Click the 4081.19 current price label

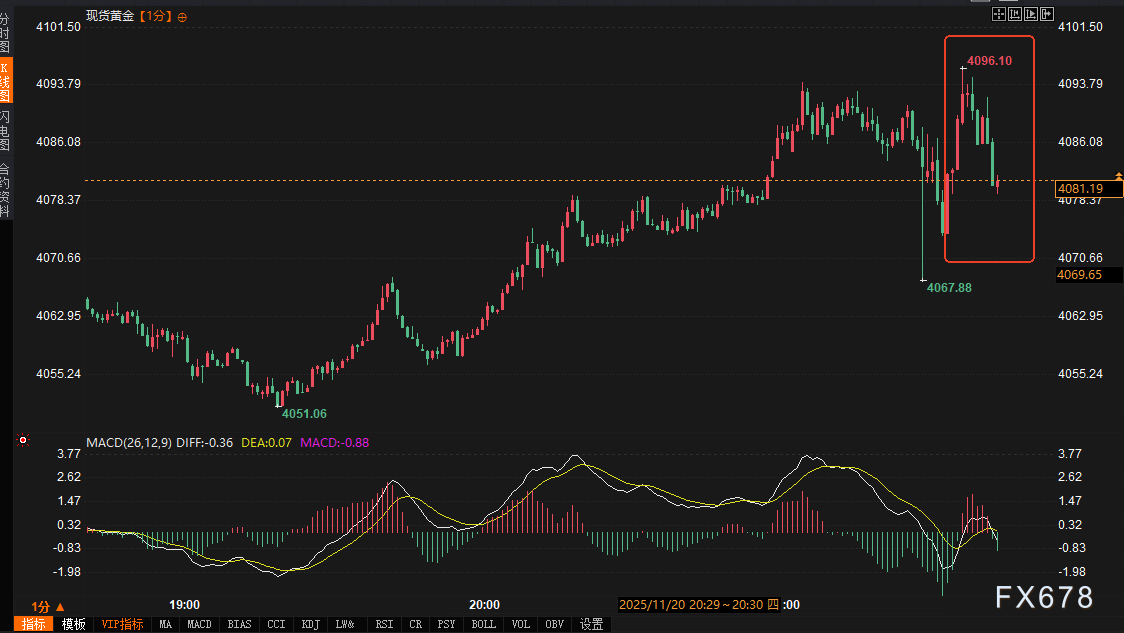coord(1081,188)
